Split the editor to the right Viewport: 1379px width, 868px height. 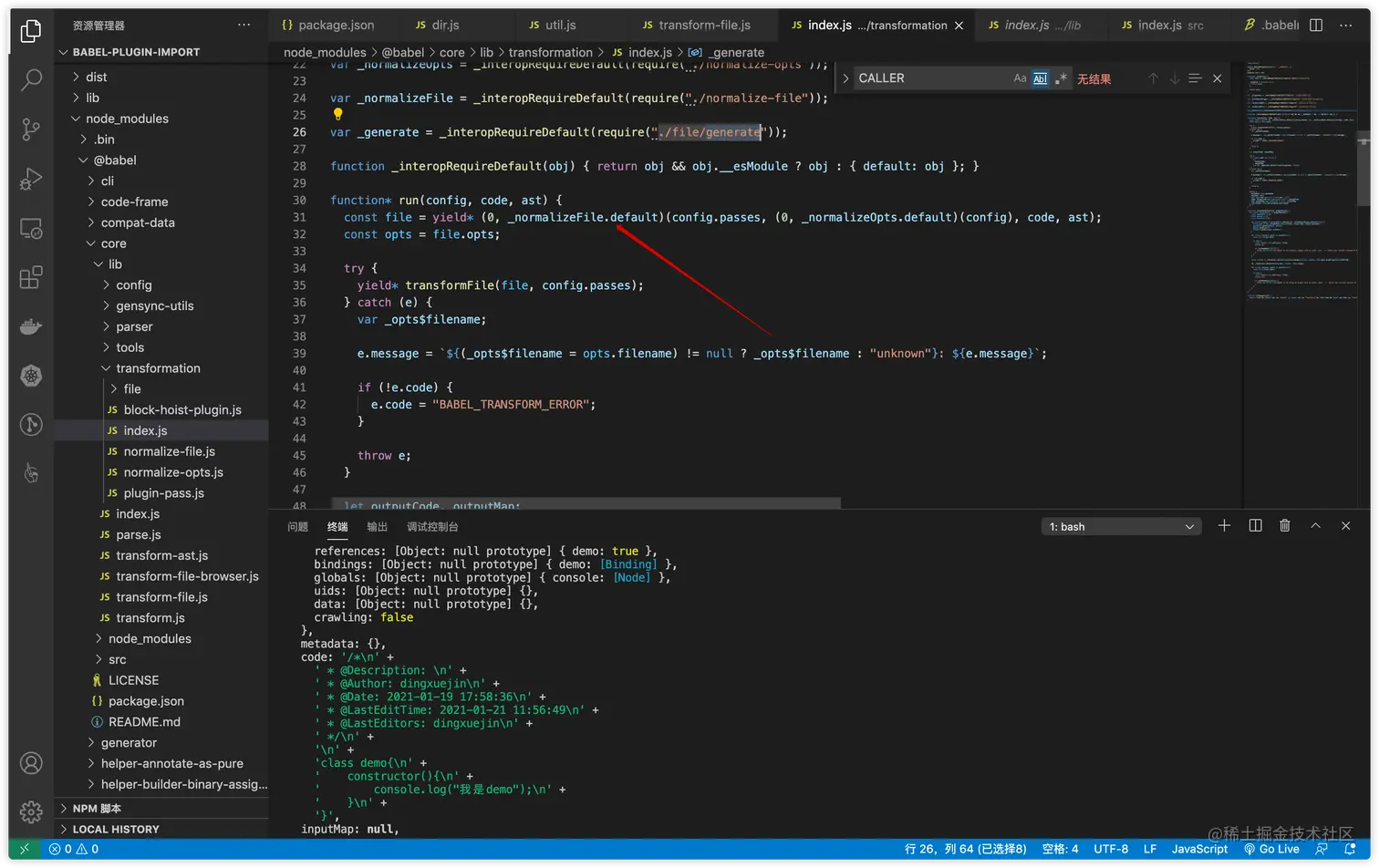click(x=1316, y=25)
